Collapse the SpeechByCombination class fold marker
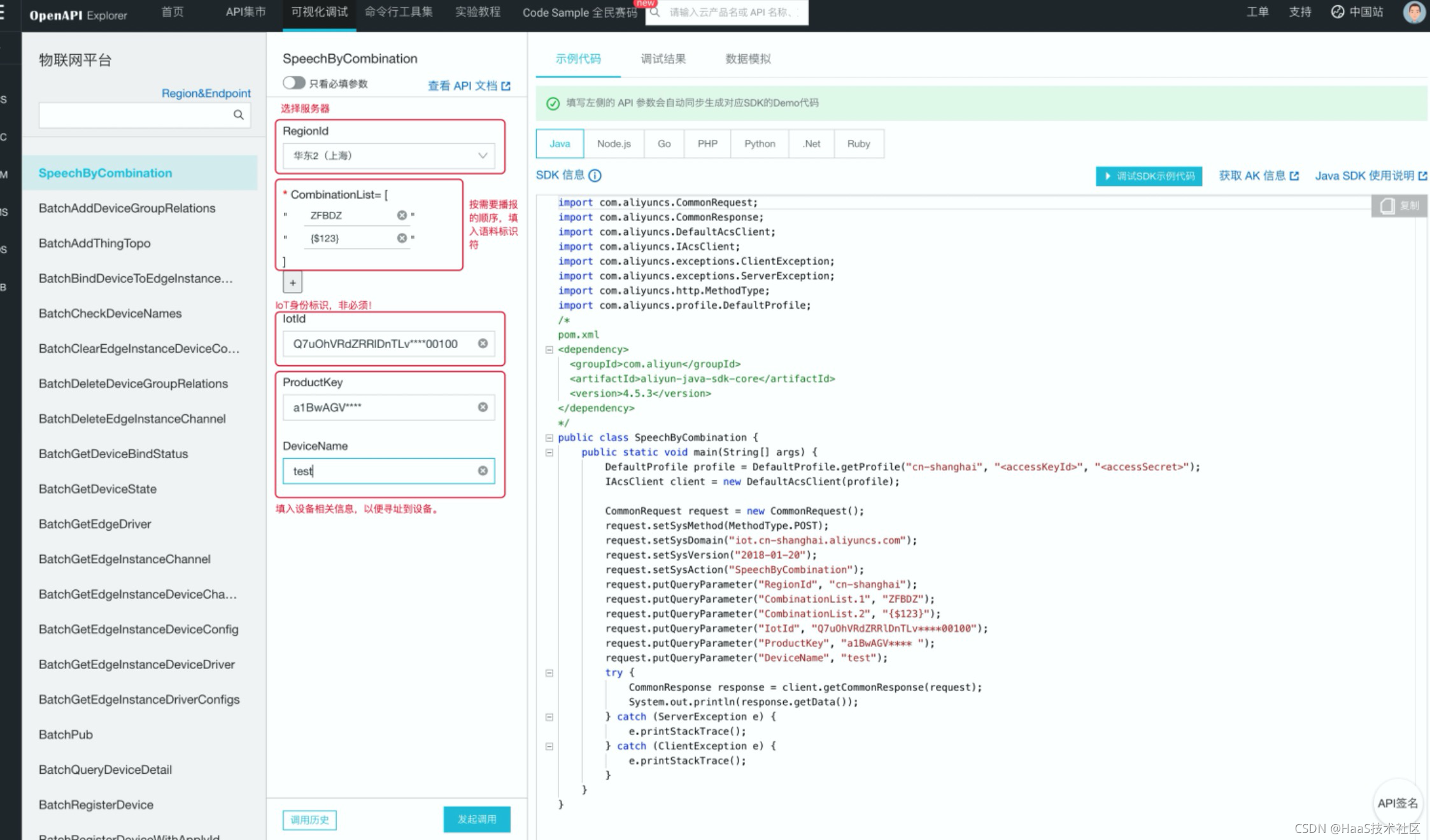This screenshot has width=1430, height=840. pos(549,438)
